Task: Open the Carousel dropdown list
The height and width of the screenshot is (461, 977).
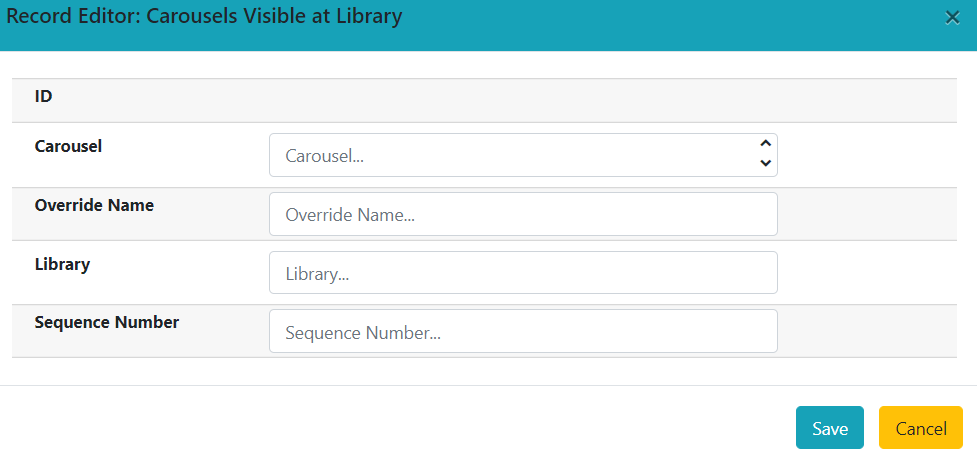Action: click(522, 155)
